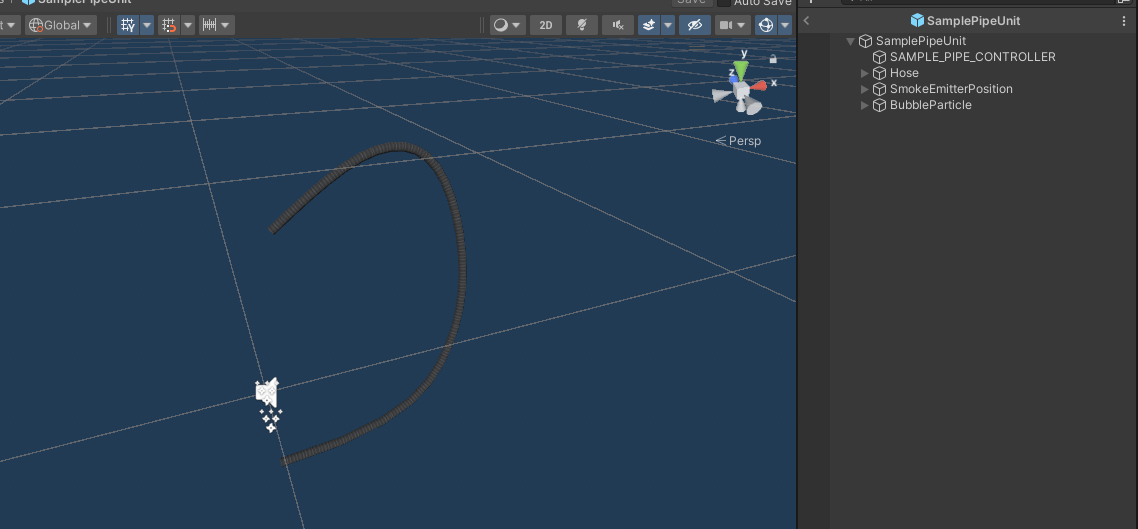Expand the SmokeEmitterPosition object
This screenshot has height=529, width=1138.
click(864, 89)
